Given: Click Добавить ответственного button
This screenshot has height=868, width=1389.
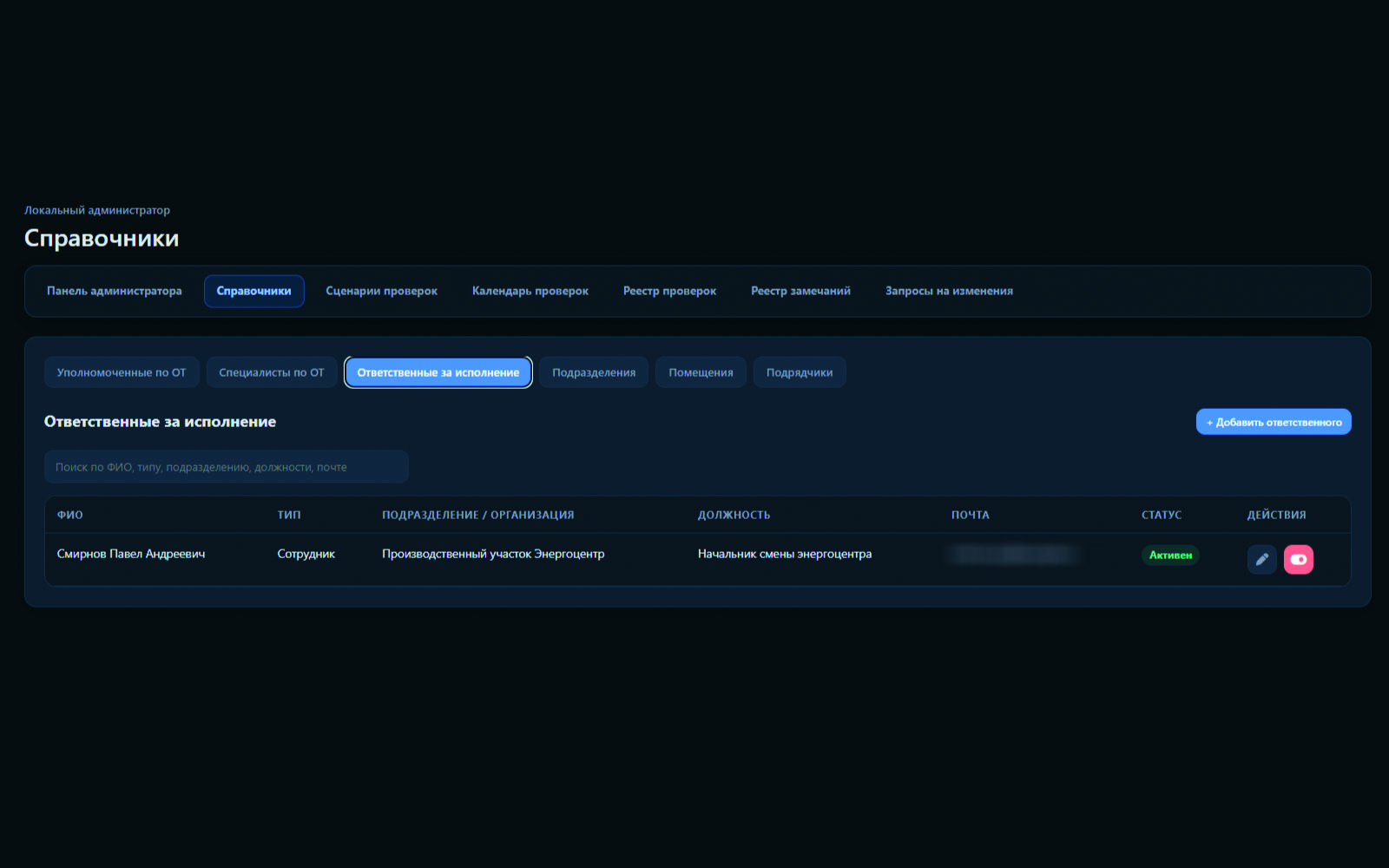Looking at the screenshot, I should (1274, 422).
